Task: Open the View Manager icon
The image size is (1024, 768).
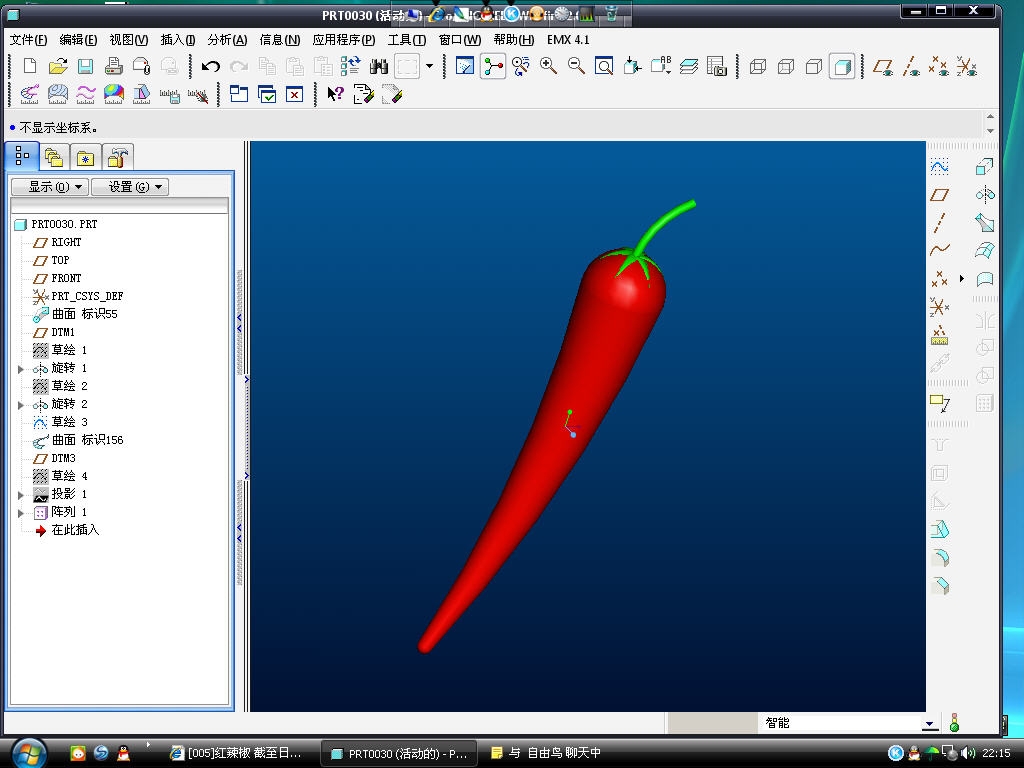Action: (716, 66)
